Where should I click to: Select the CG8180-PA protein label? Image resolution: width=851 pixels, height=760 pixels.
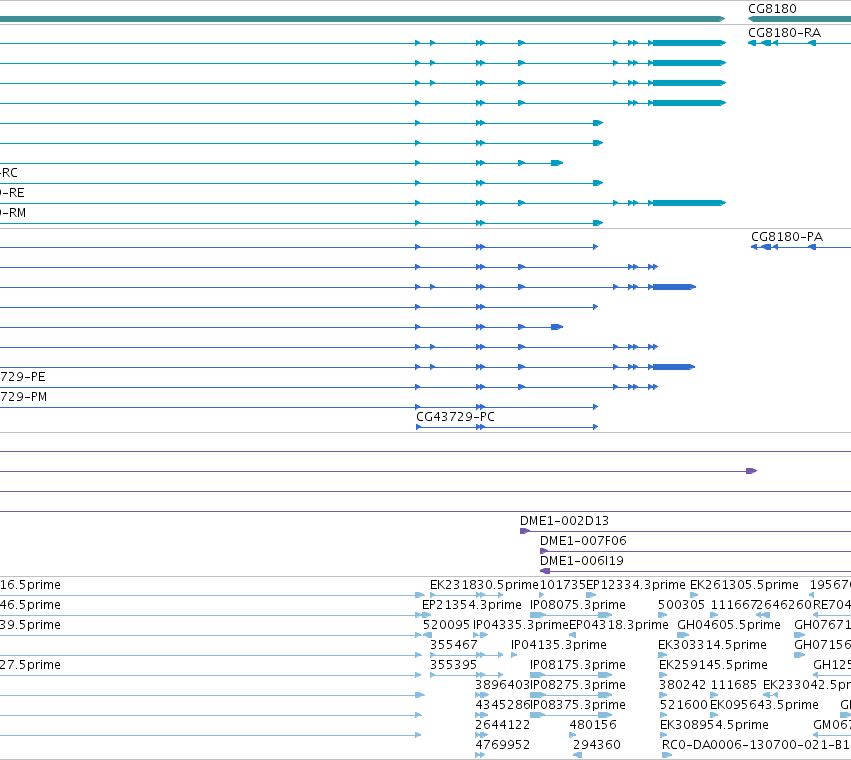[x=786, y=237]
